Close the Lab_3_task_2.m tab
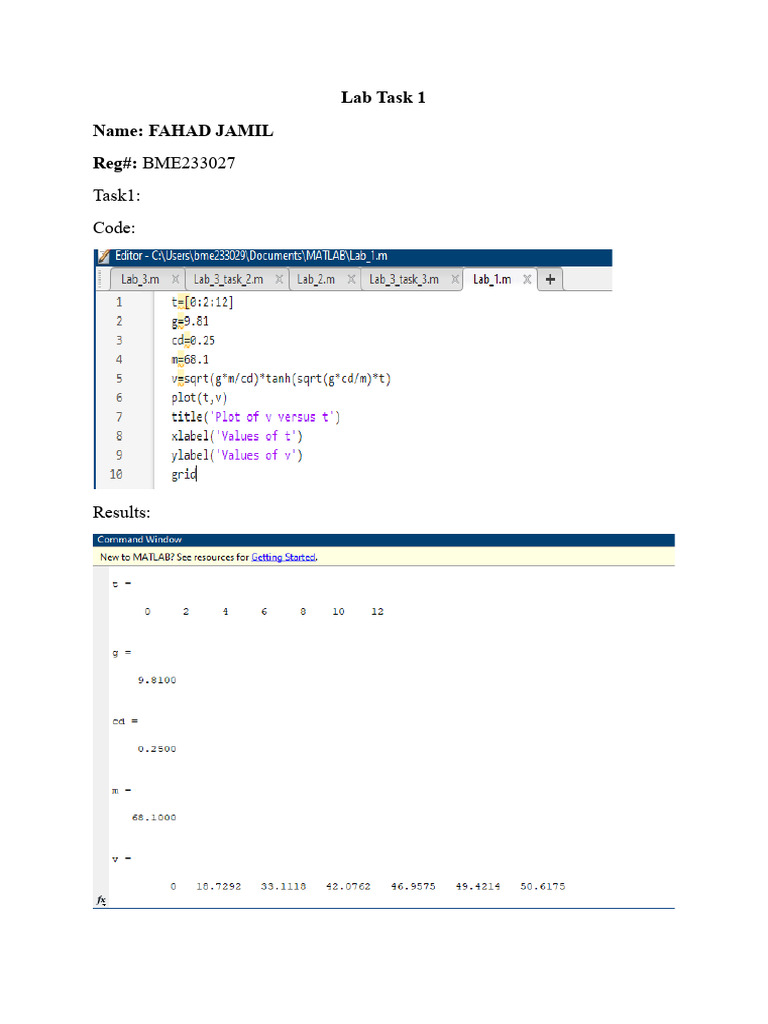This screenshot has height=1024, width=768. (x=279, y=280)
